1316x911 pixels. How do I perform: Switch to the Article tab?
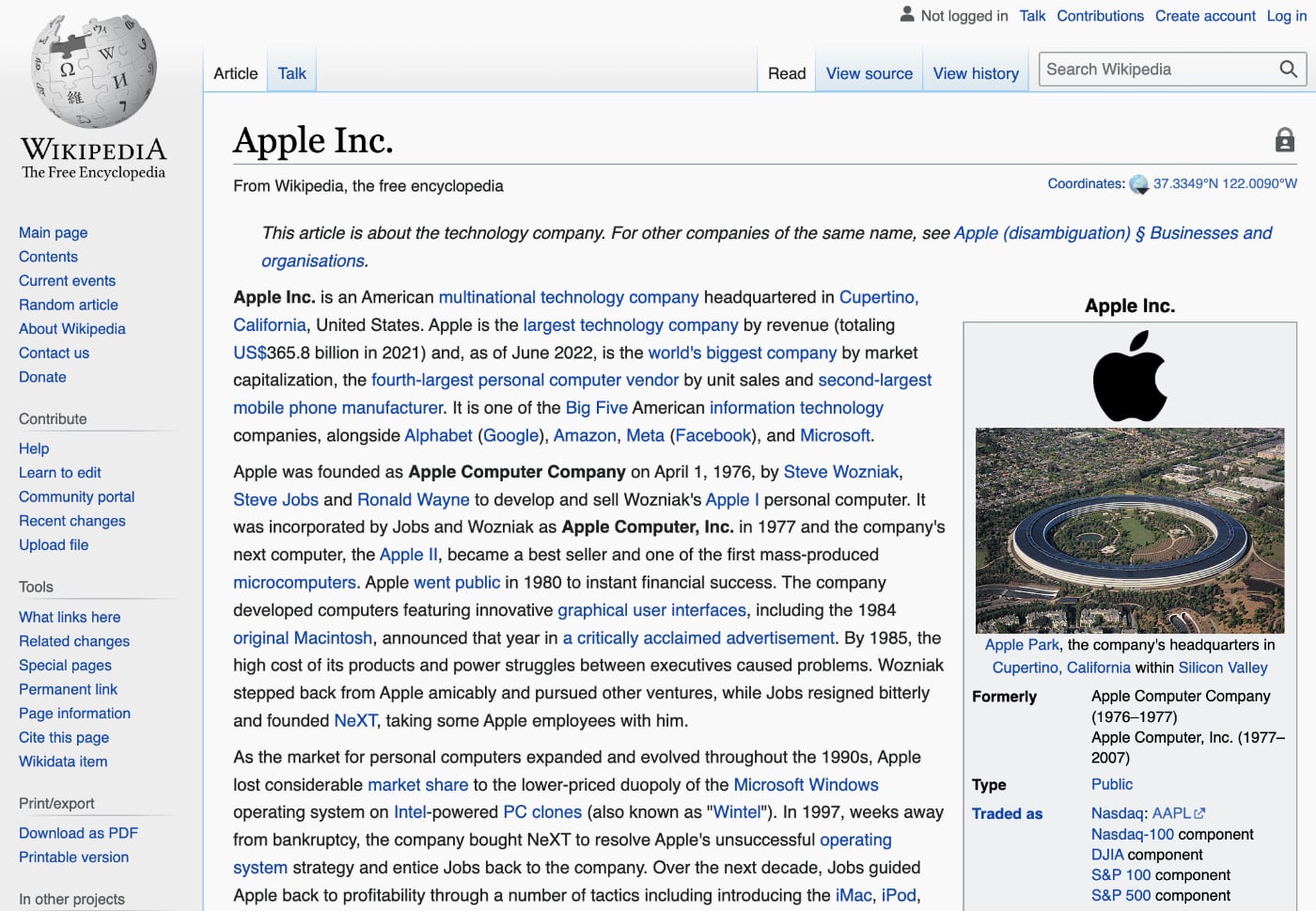click(x=235, y=73)
